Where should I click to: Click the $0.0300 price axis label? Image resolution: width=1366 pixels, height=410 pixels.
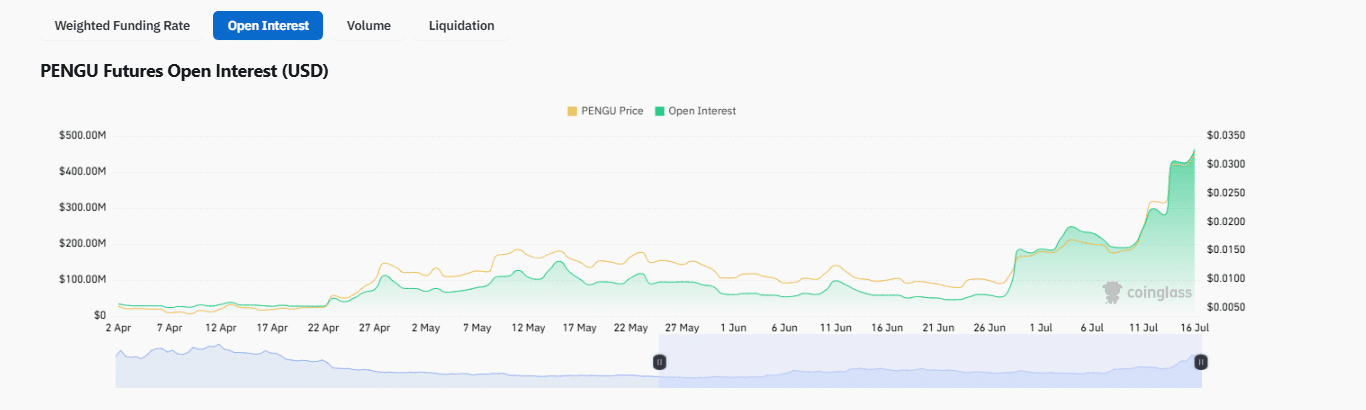click(x=1226, y=164)
